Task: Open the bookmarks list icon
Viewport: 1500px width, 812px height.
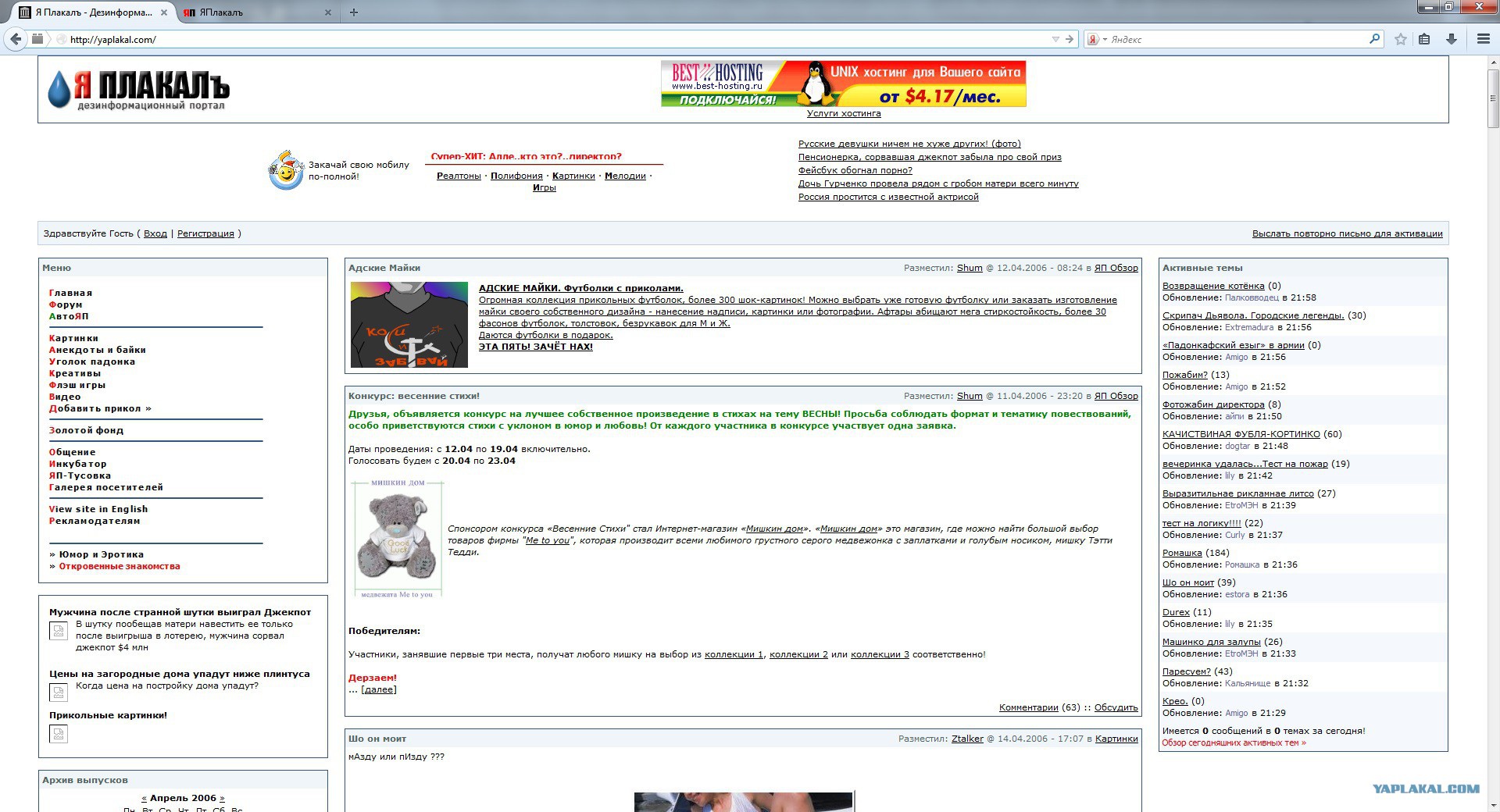Action: point(1424,39)
